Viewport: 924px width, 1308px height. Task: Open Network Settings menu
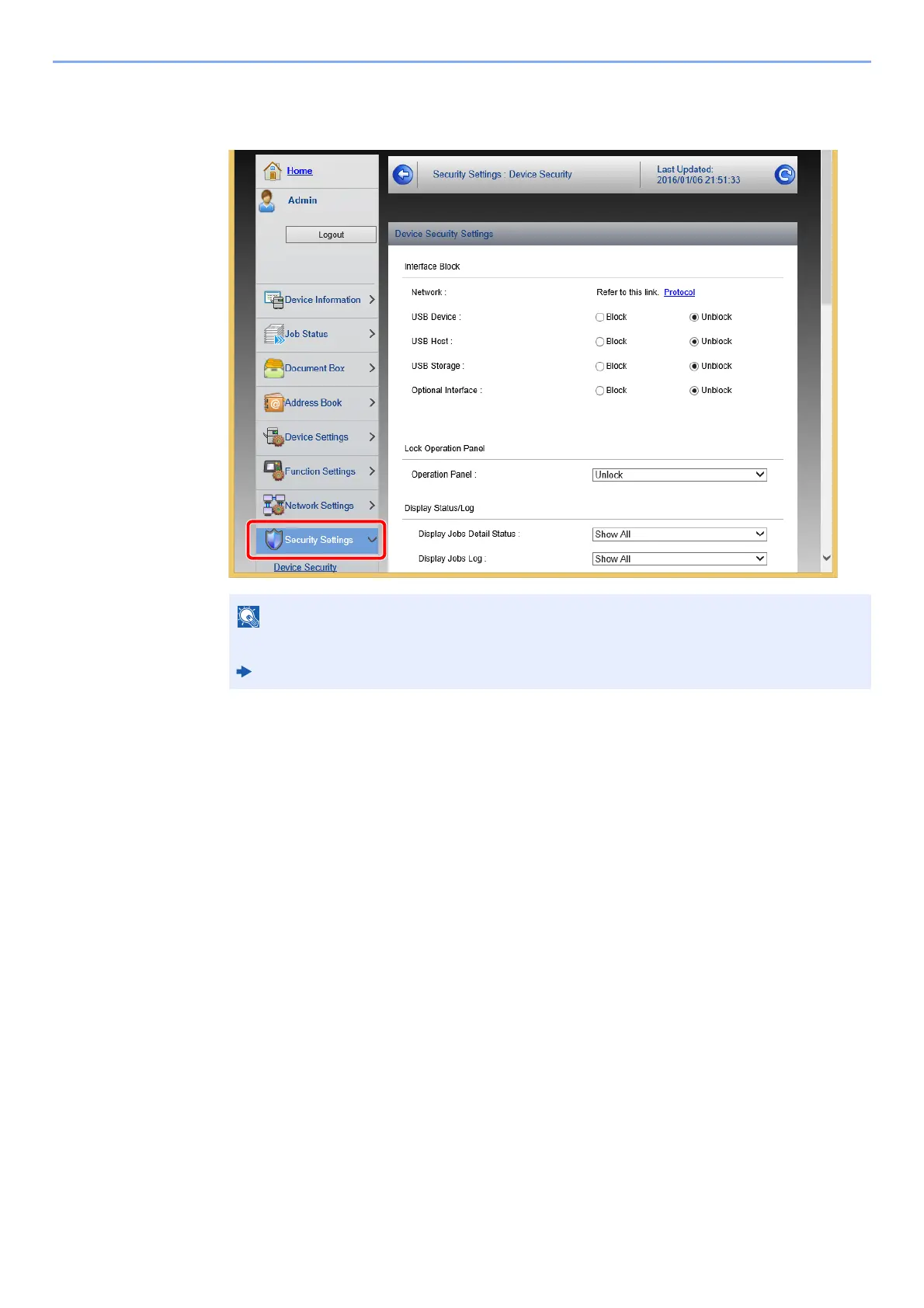(x=318, y=506)
